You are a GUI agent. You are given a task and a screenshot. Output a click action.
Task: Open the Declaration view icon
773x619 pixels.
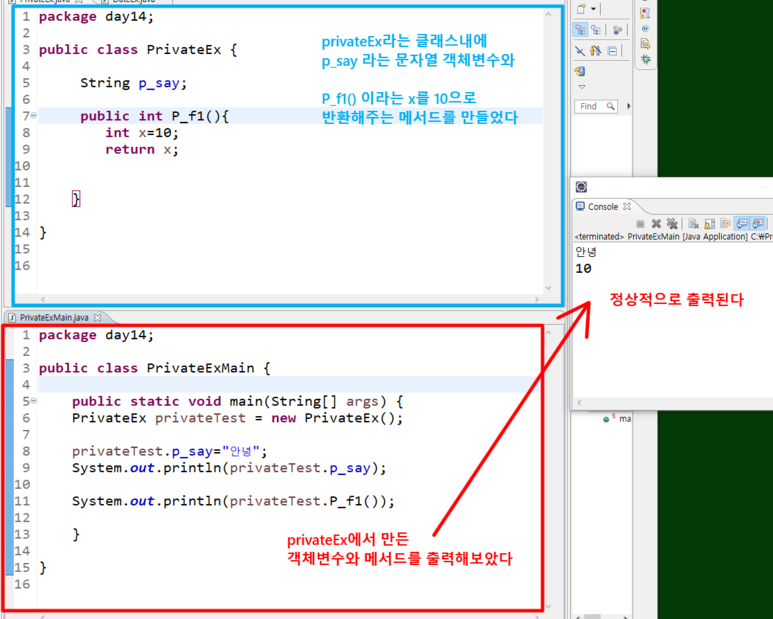tap(645, 44)
